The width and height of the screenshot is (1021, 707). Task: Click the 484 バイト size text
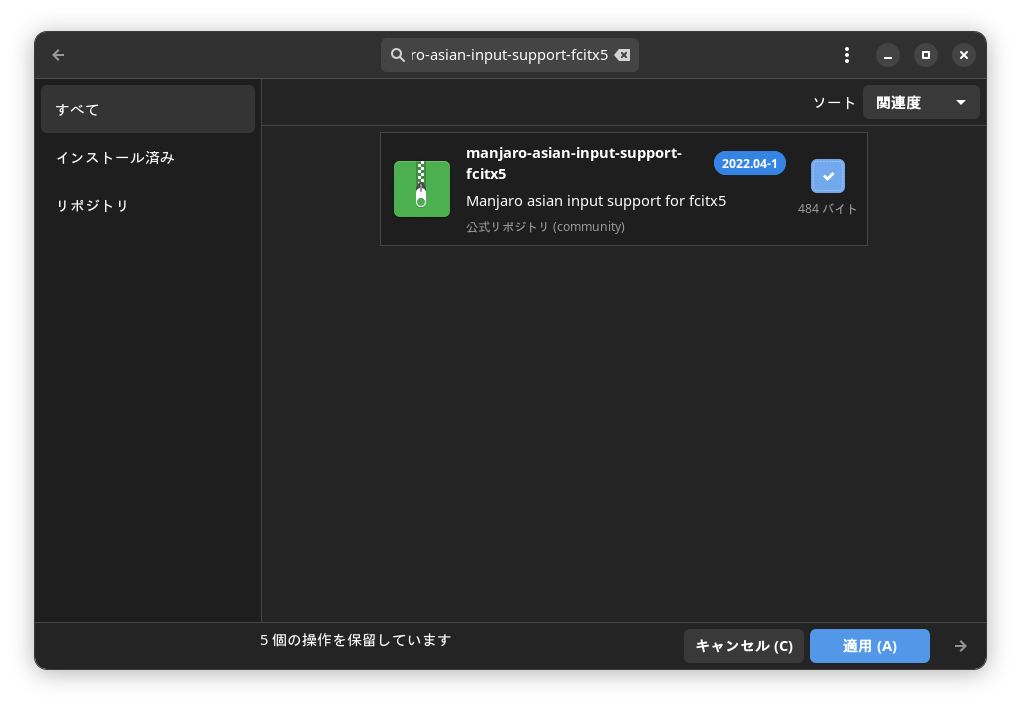click(x=827, y=209)
